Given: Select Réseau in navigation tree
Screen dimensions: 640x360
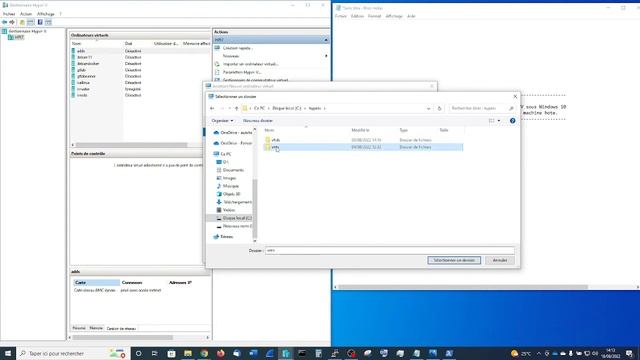Looking at the screenshot, I should point(223,237).
